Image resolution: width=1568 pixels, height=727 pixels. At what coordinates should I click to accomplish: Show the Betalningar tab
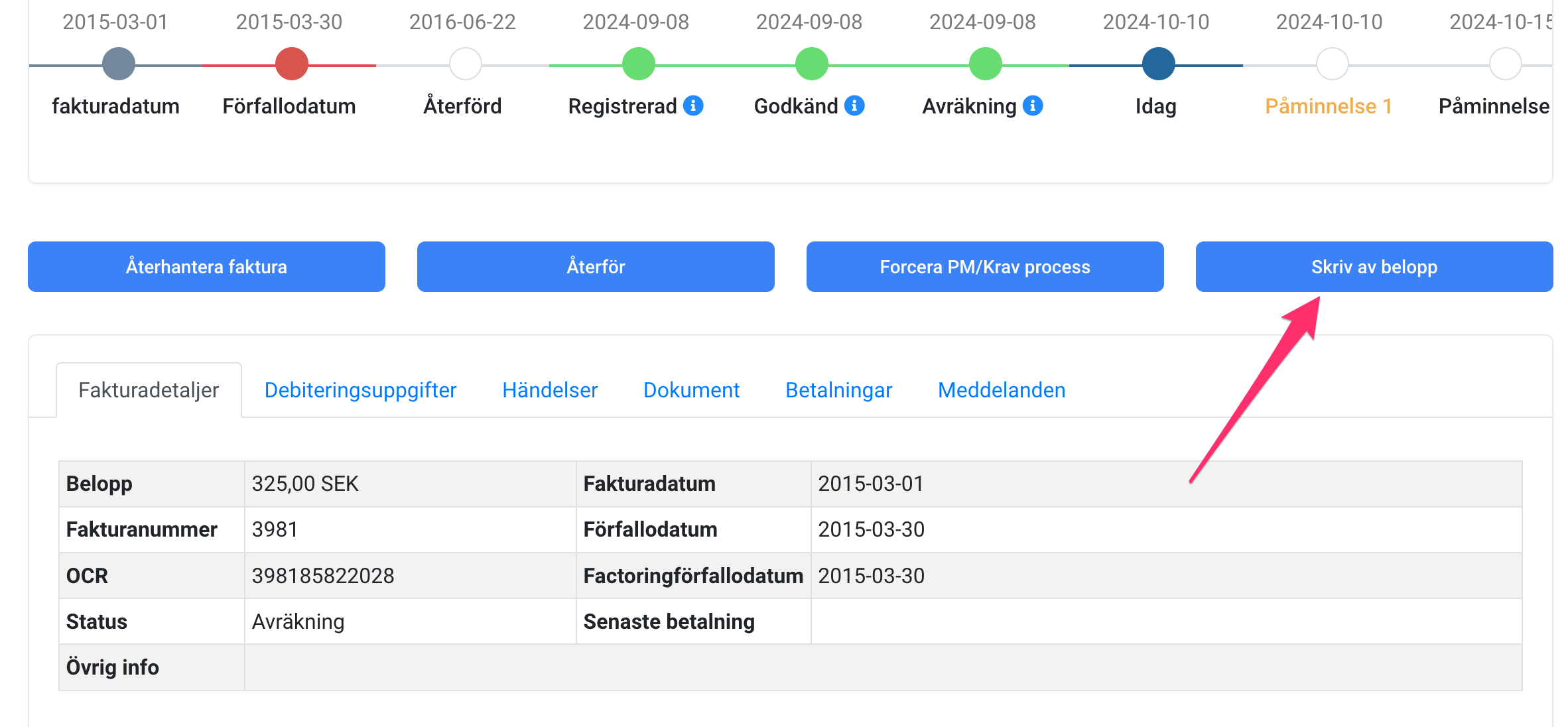coord(838,390)
